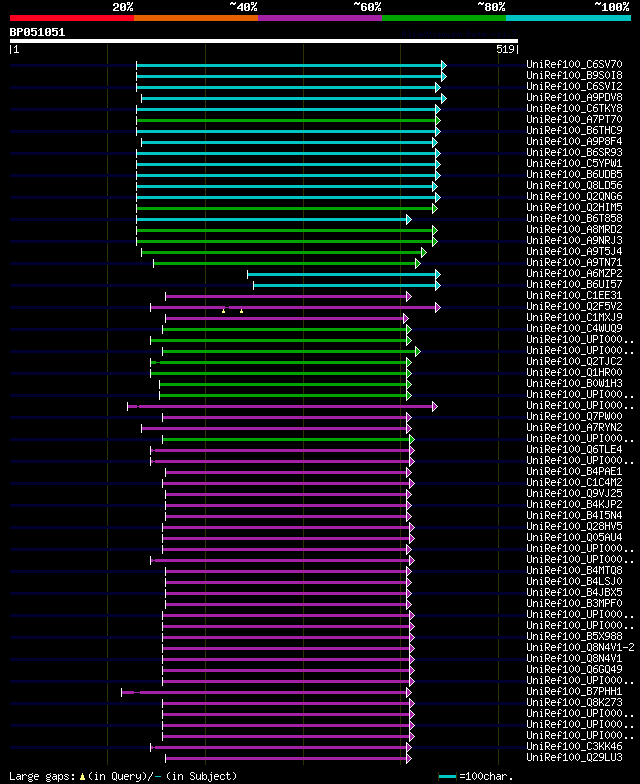Select the UniRef100_Q28HV5 label

(574, 526)
